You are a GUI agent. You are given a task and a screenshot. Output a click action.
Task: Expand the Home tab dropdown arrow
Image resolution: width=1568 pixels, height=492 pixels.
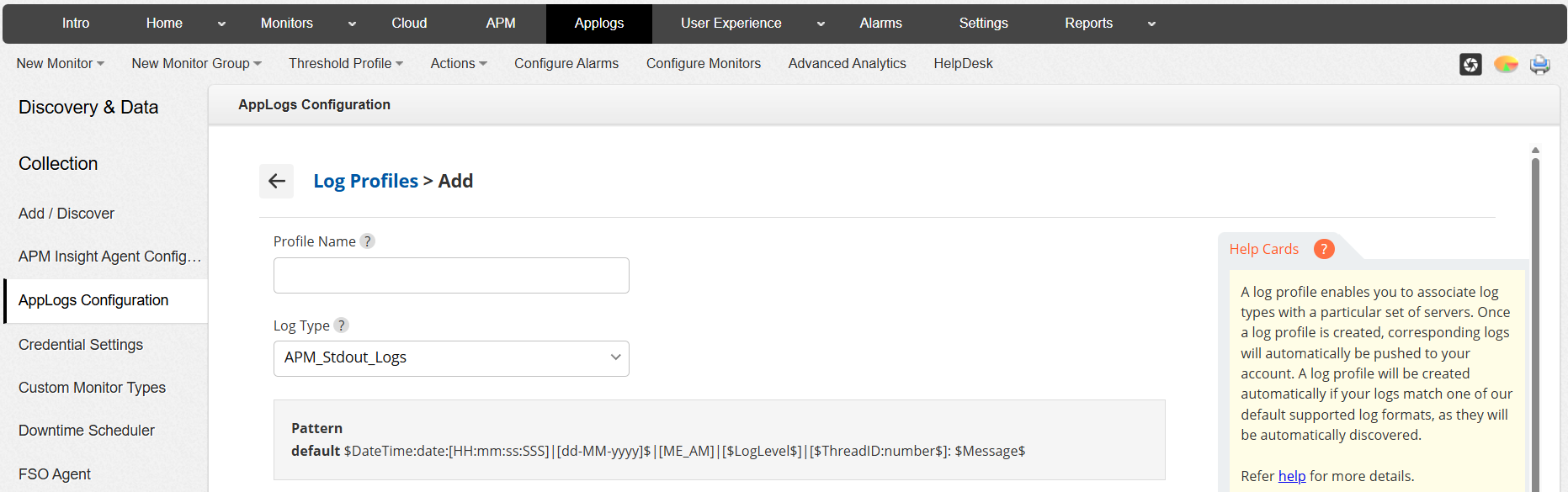221,24
